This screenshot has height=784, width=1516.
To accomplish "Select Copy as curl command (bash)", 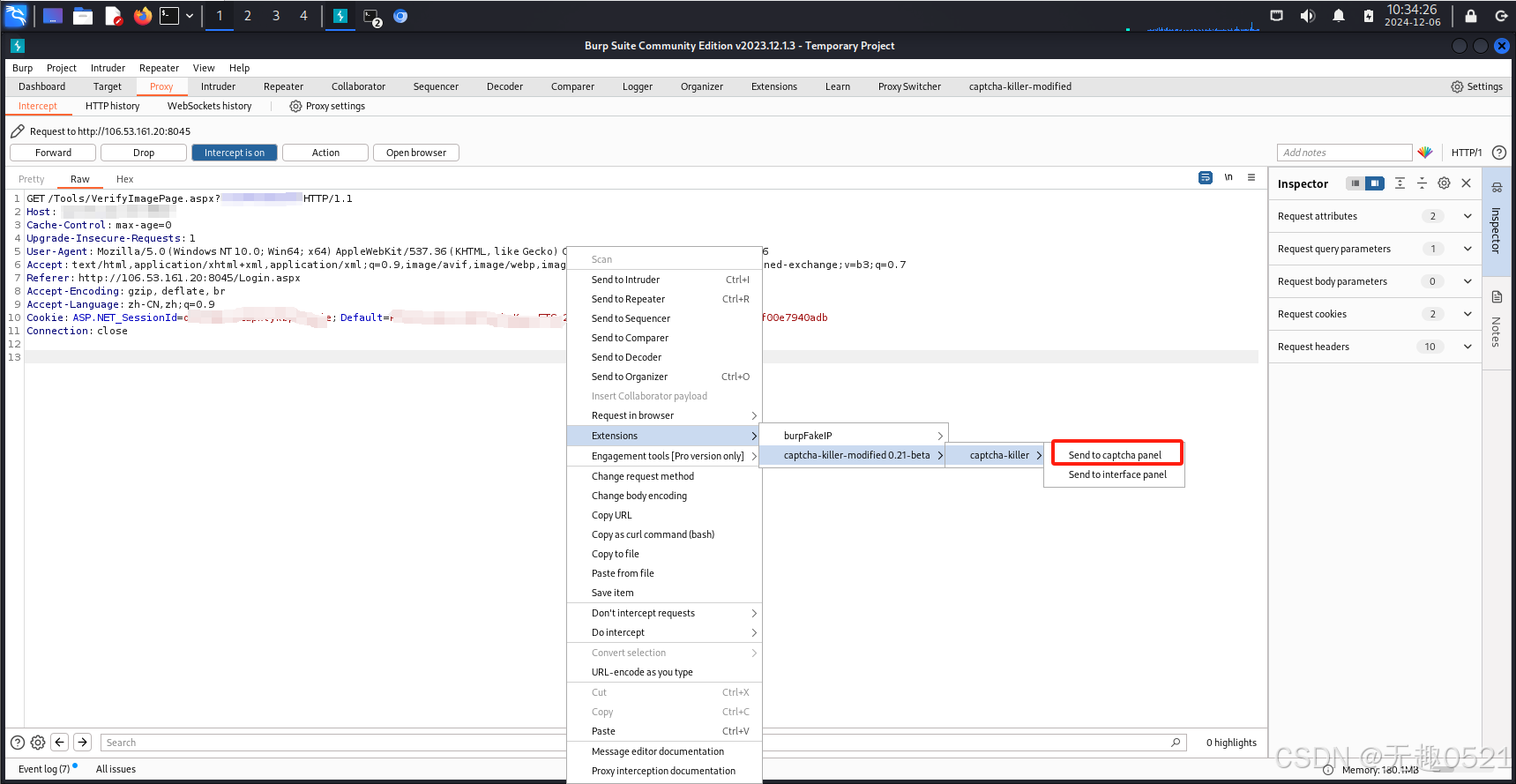I will point(664,534).
